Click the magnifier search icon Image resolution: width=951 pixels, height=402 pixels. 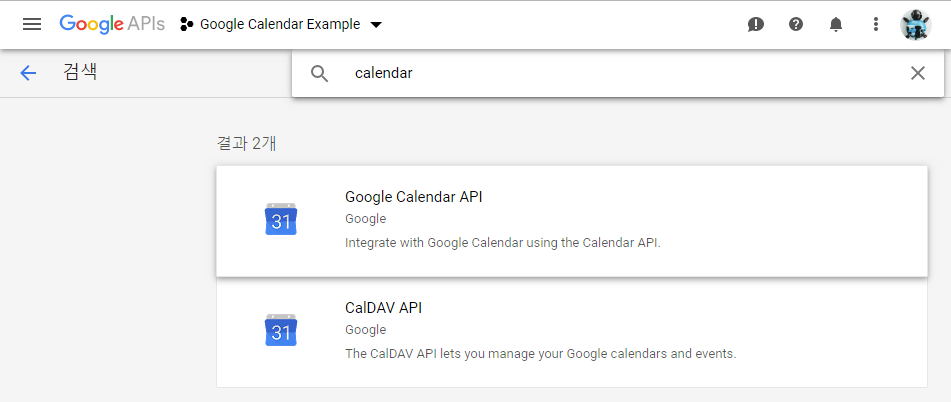click(320, 74)
